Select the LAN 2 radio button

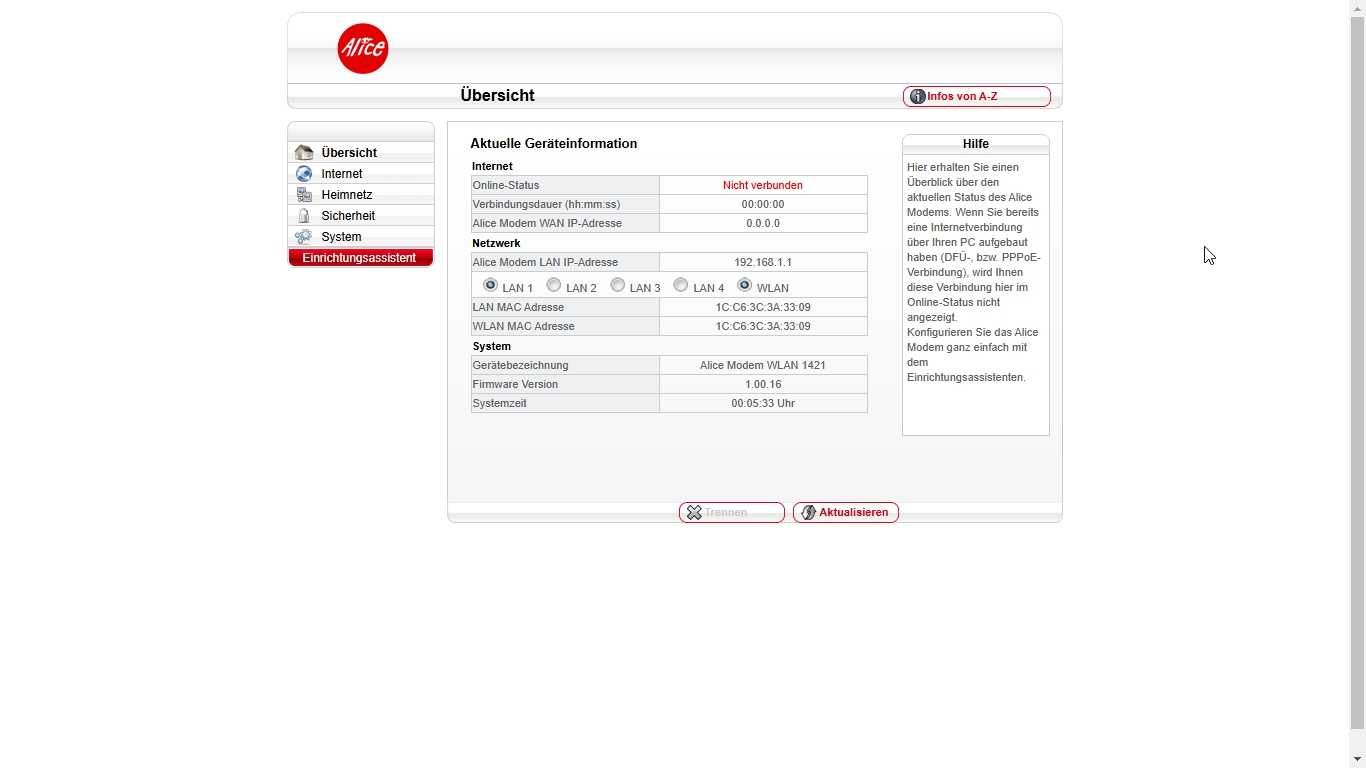point(553,285)
